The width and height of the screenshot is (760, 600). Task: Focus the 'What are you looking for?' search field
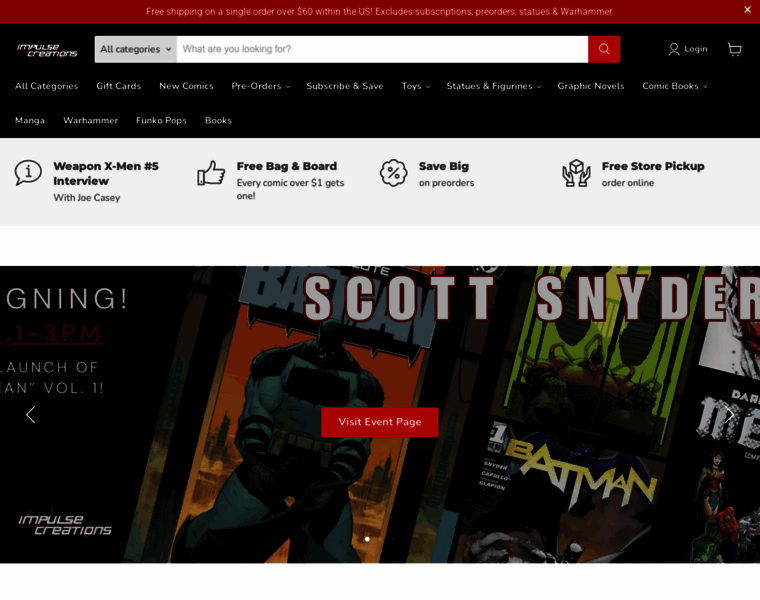click(382, 49)
